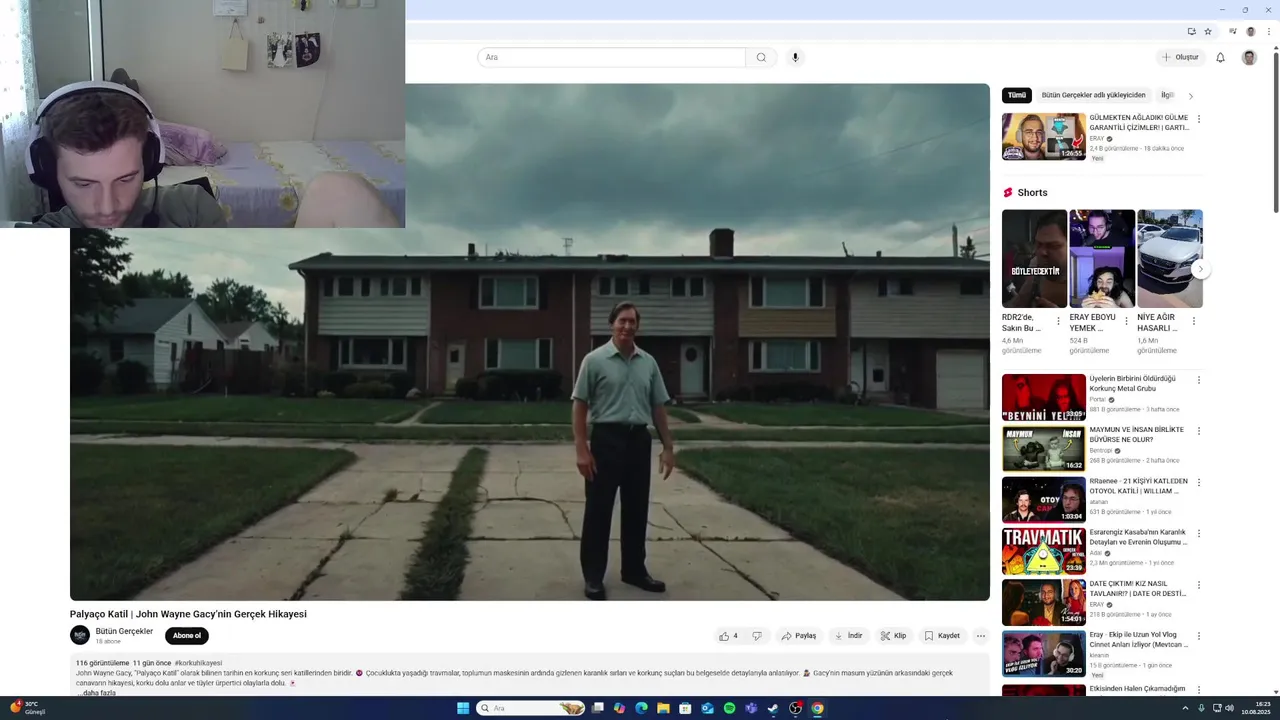Click #korkuhikayesi hashtag link
The image size is (1280, 720).
point(198,663)
